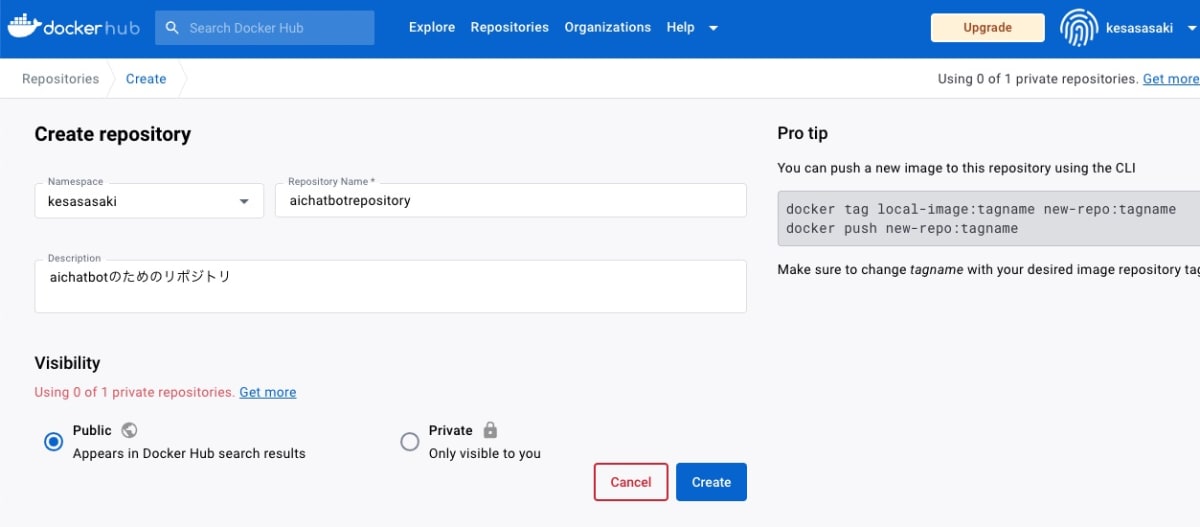Click the Description text area
The width and height of the screenshot is (1200, 527).
(x=391, y=286)
